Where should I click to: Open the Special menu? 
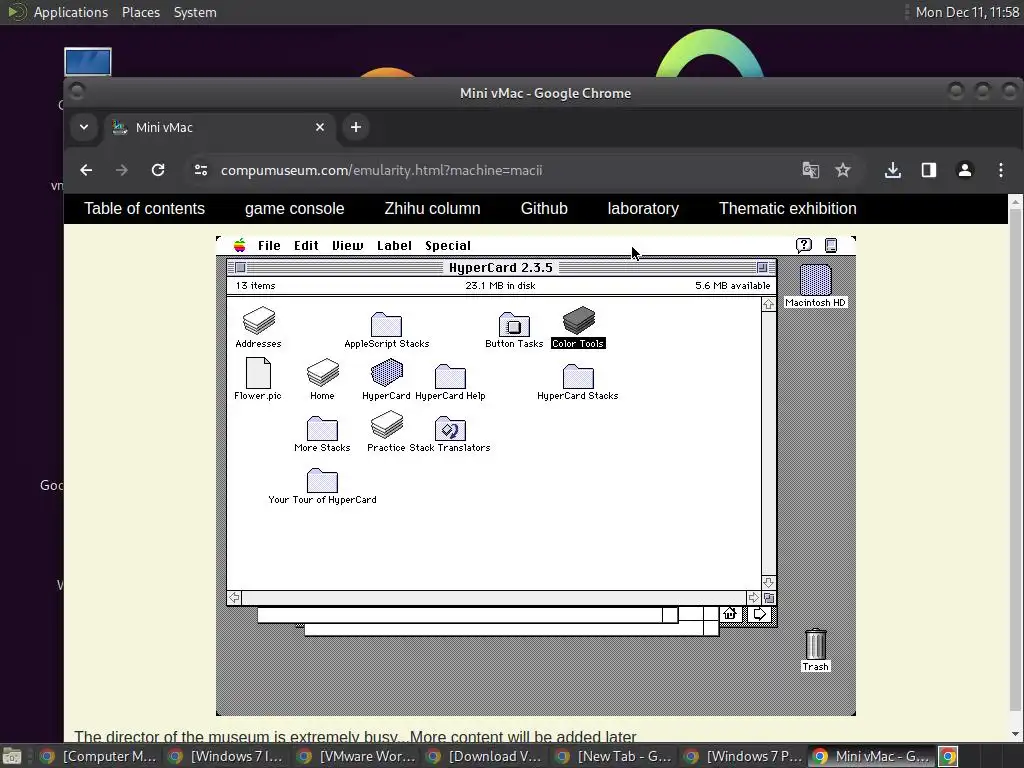coord(448,246)
